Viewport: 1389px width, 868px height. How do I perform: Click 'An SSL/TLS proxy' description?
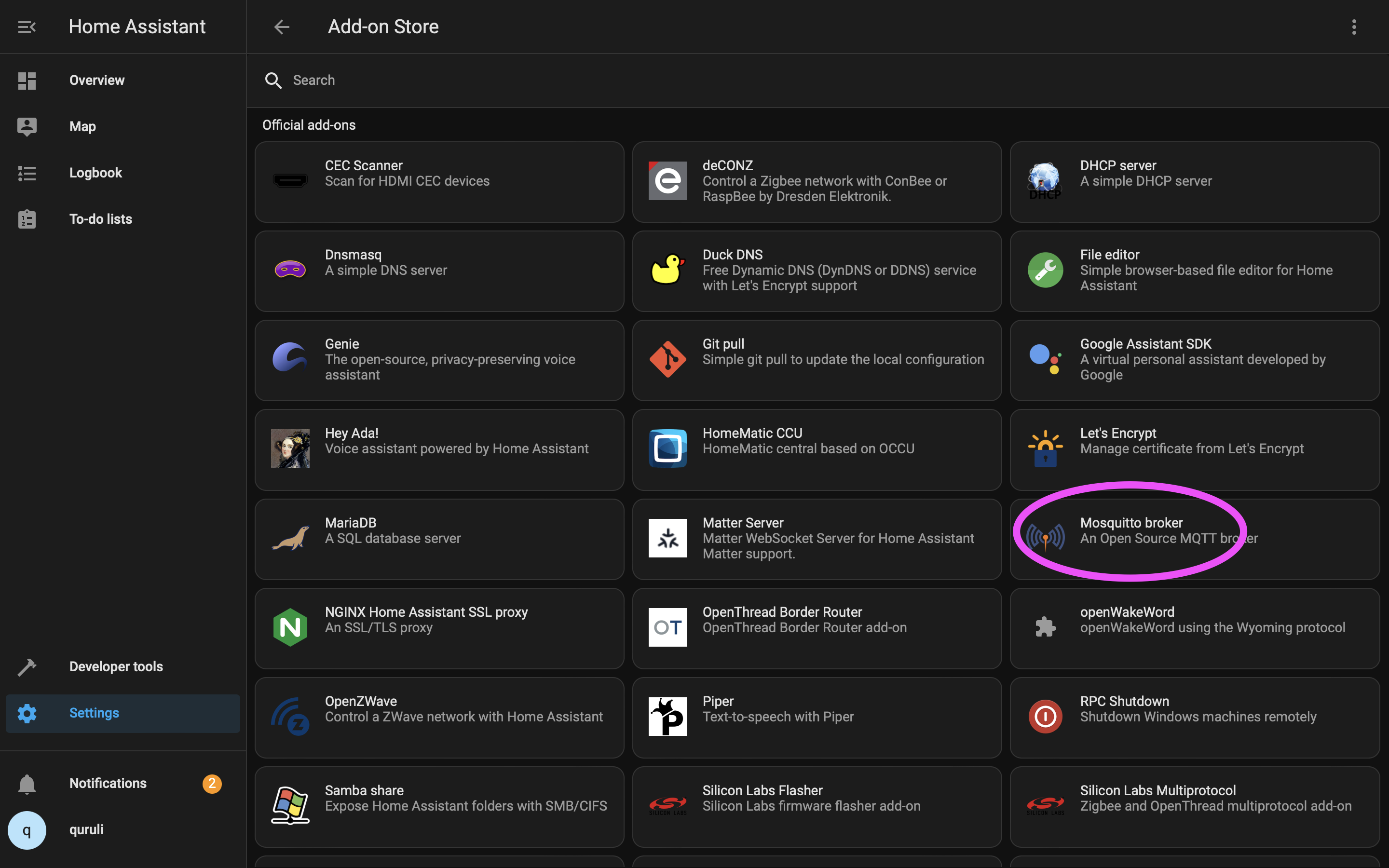pos(379,627)
